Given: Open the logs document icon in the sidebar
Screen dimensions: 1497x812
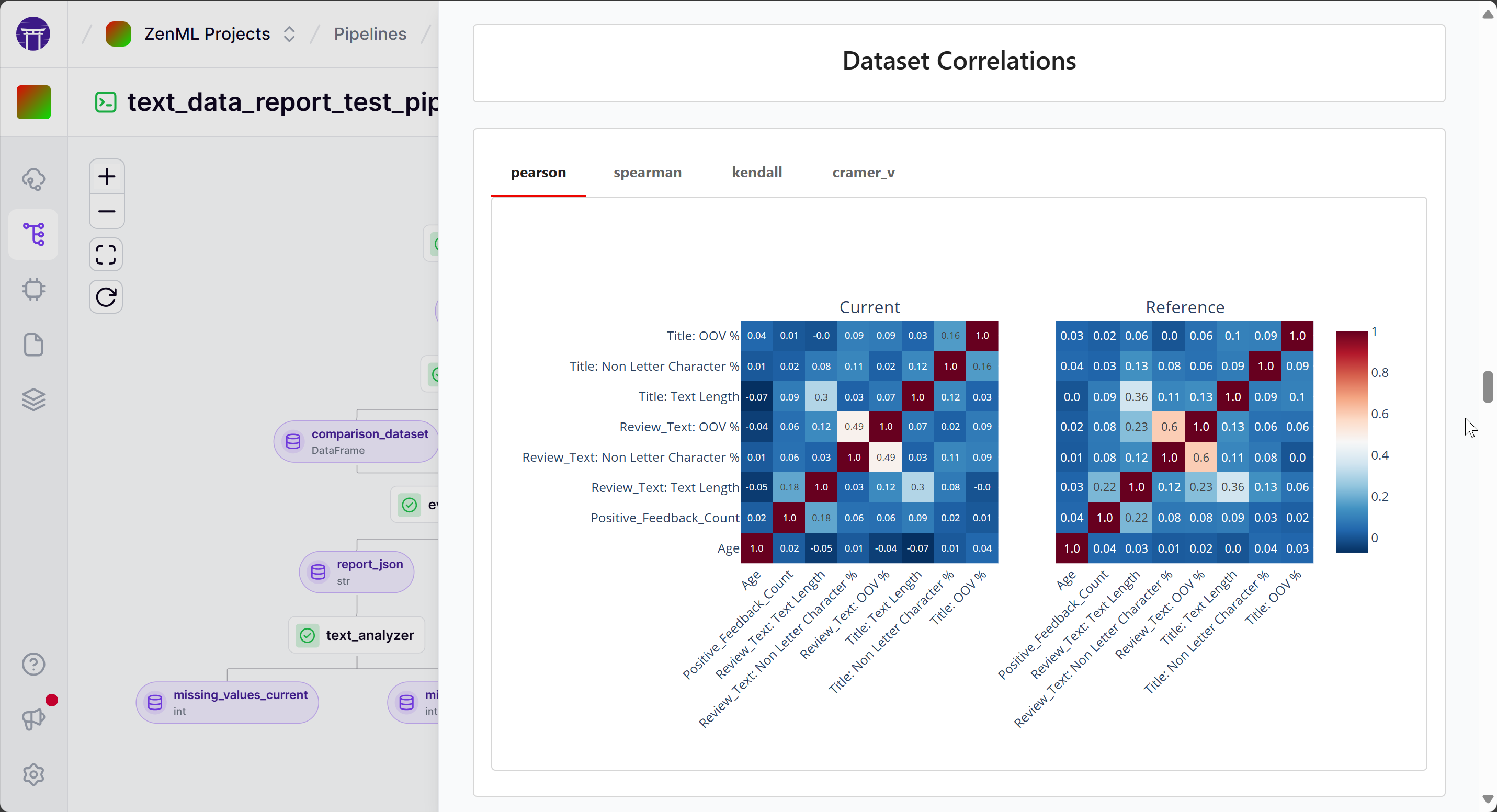Looking at the screenshot, I should click(33, 345).
